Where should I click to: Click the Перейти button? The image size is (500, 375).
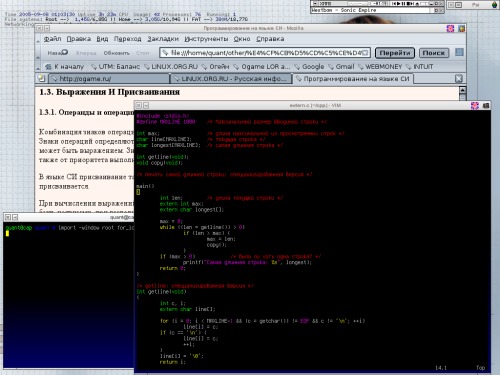tap(395, 53)
